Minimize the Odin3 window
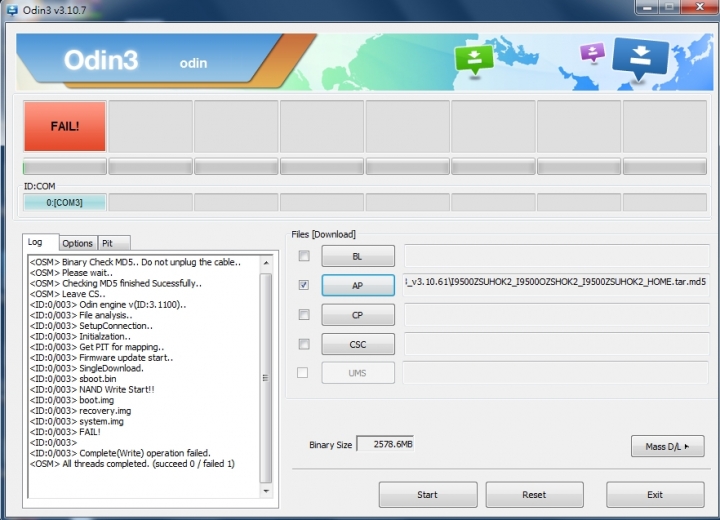The image size is (720, 520). click(647, 7)
